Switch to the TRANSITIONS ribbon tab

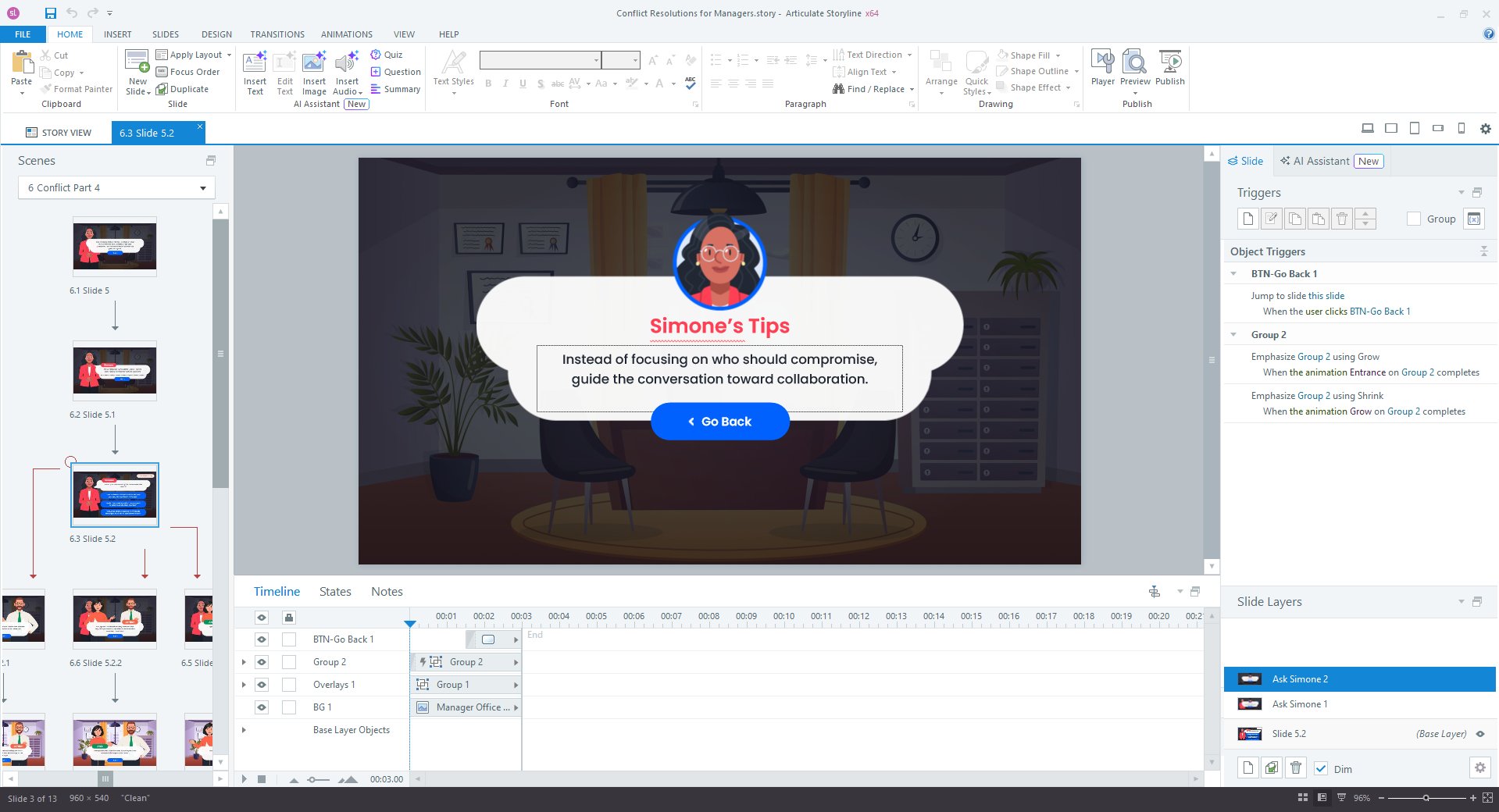pos(277,34)
